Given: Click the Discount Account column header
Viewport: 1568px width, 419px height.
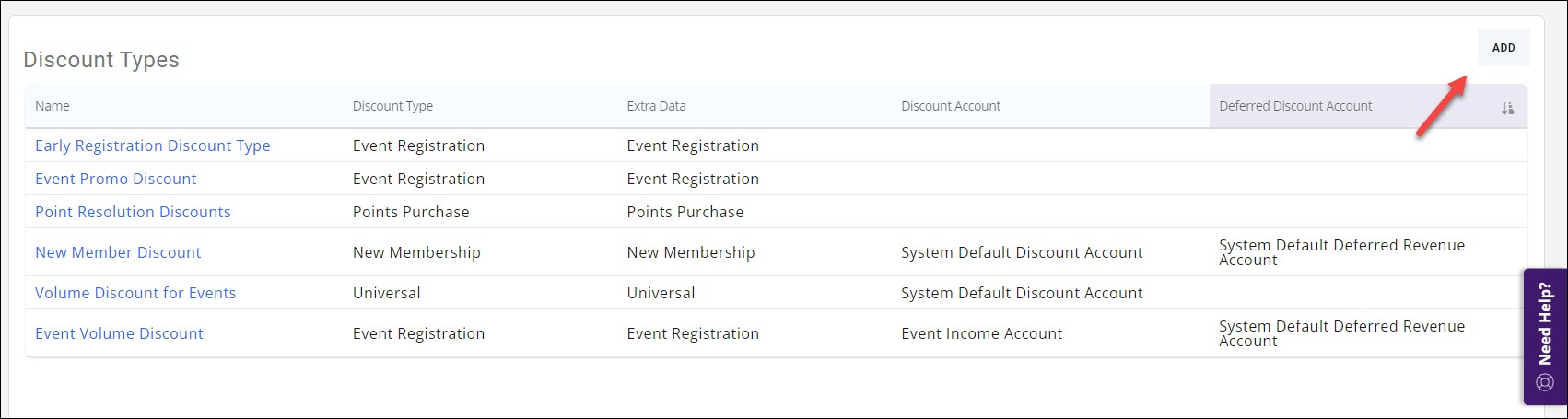Looking at the screenshot, I should [x=951, y=106].
